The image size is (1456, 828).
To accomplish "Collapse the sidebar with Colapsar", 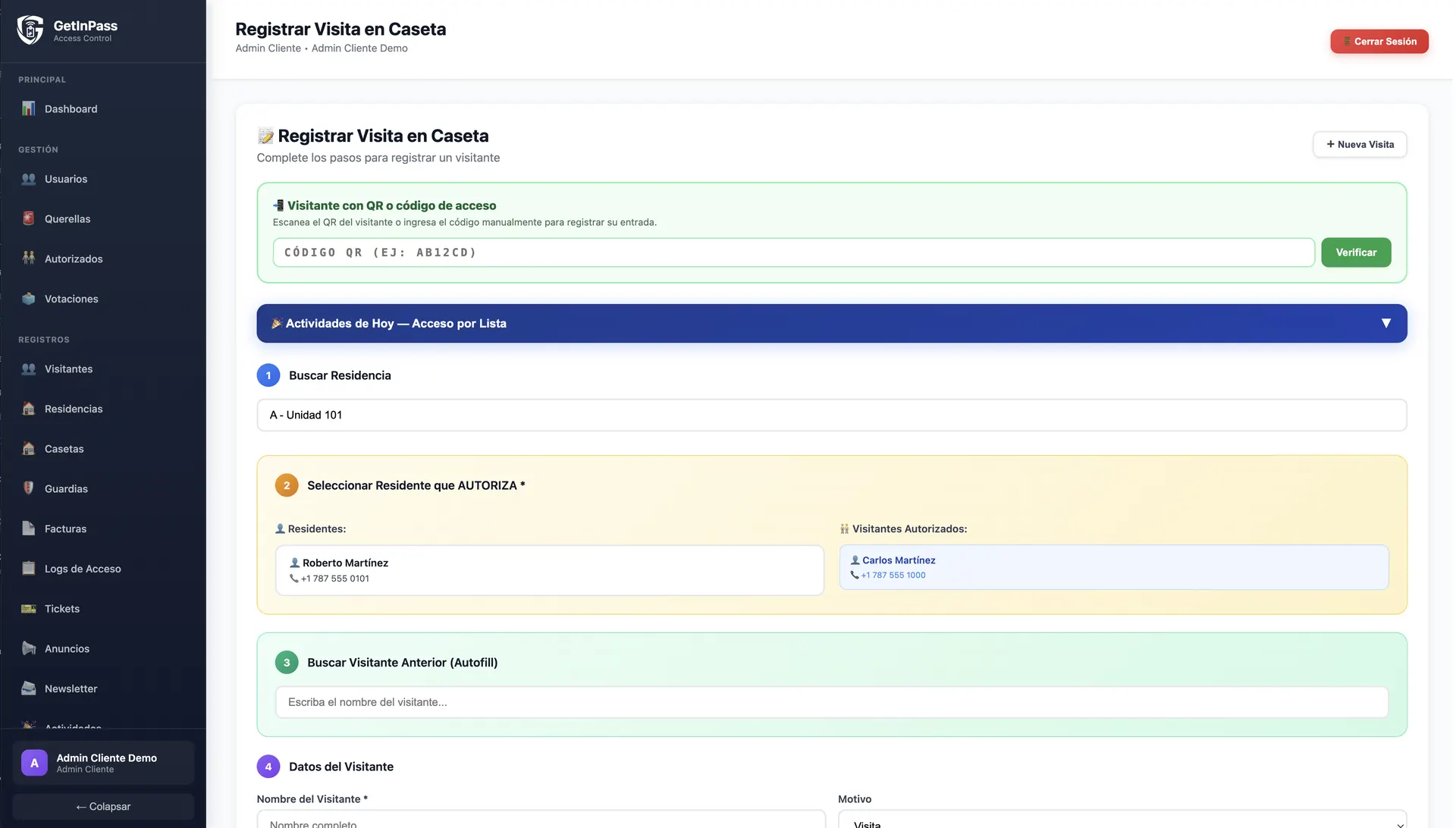I will tap(103, 807).
